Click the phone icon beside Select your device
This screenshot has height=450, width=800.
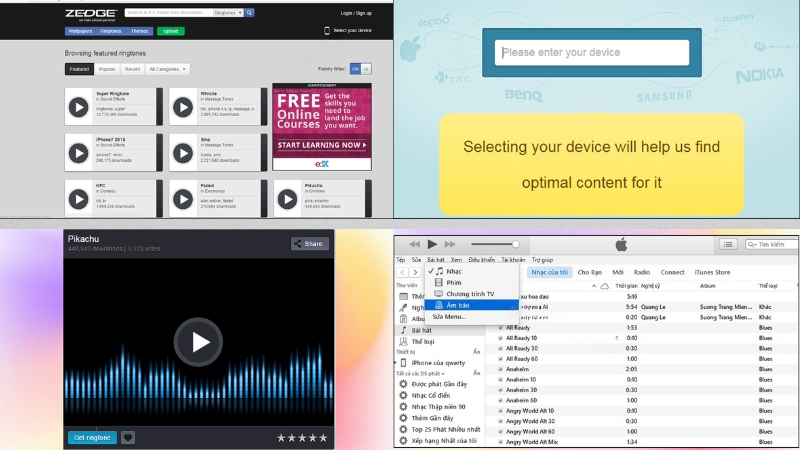[x=327, y=31]
